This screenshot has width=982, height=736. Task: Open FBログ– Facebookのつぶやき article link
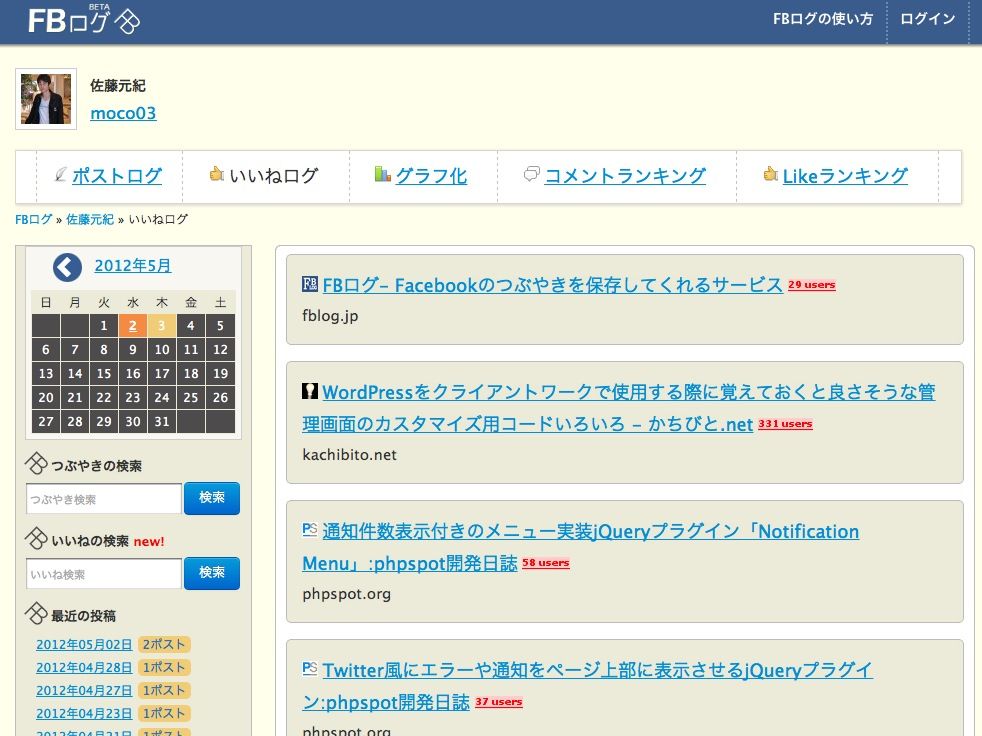point(552,285)
